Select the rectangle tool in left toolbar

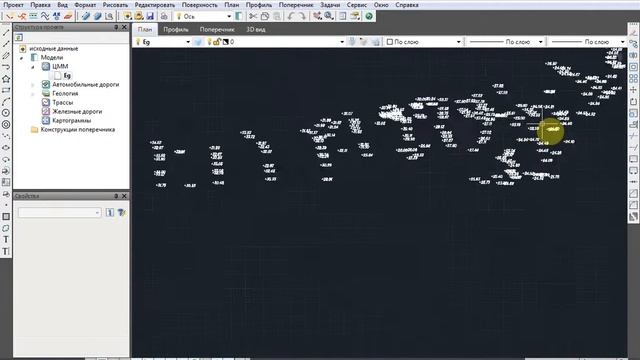(x=6, y=90)
